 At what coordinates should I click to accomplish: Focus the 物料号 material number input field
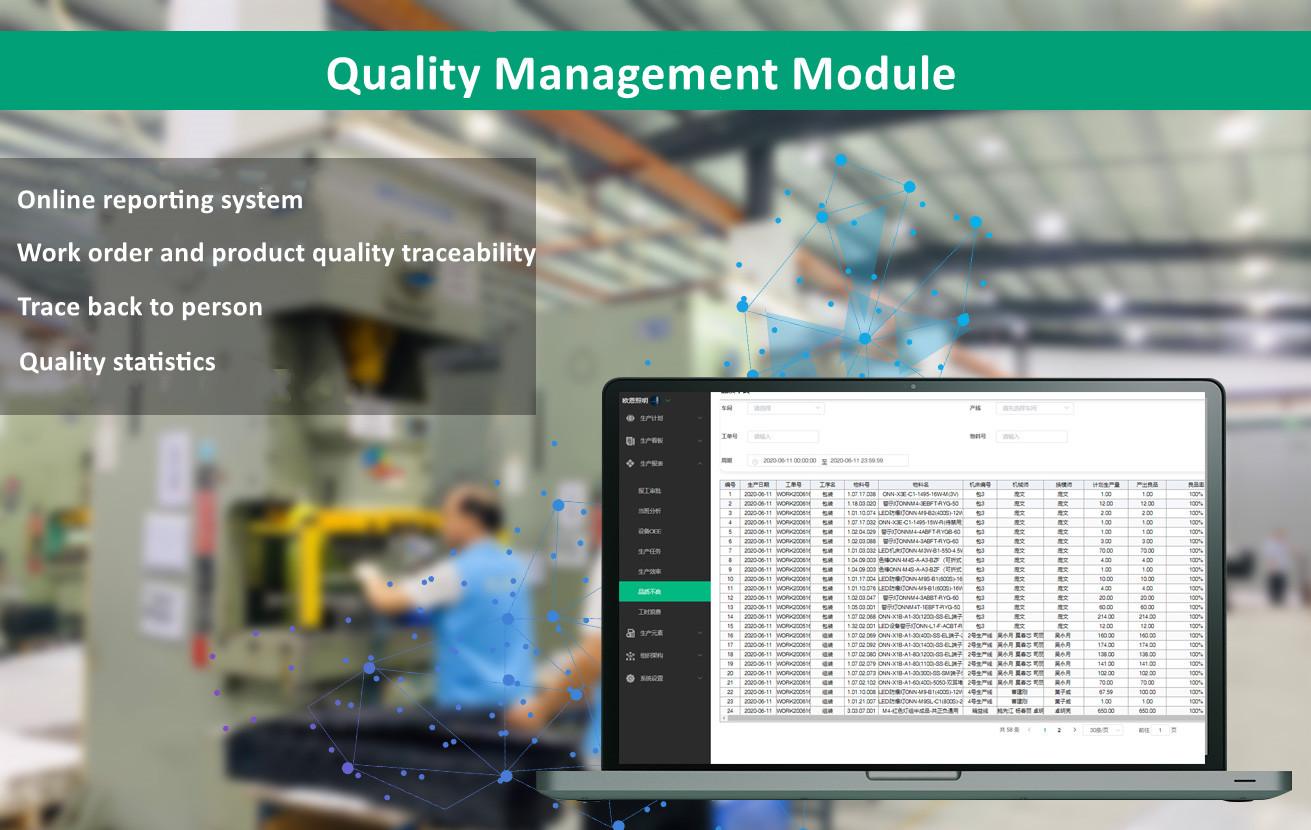tap(1032, 436)
